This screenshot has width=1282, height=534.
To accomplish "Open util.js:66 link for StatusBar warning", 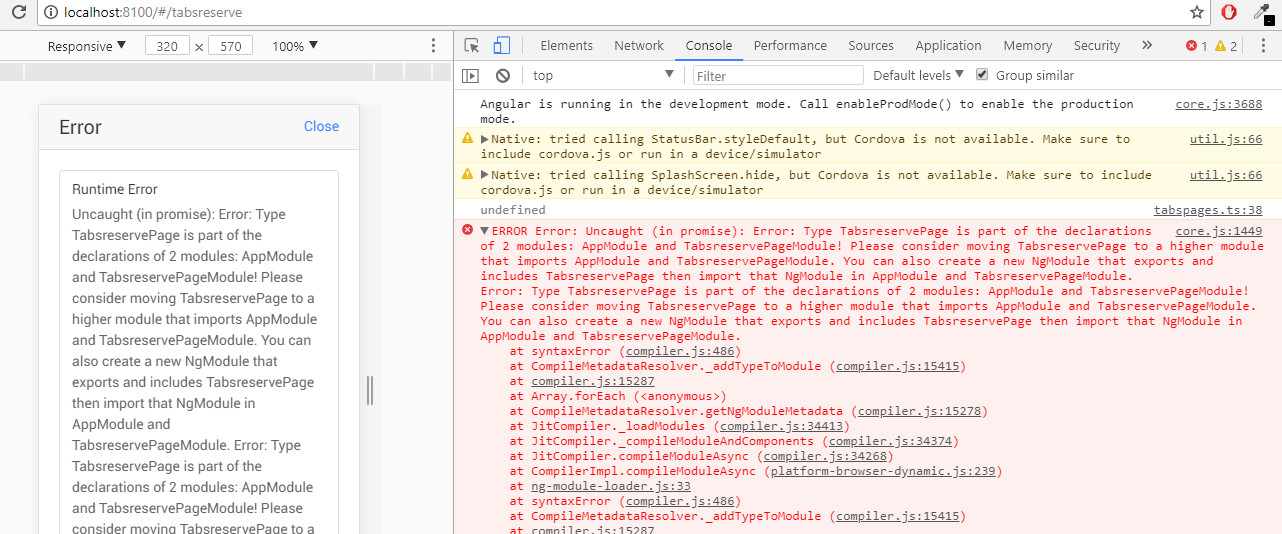I will [1225, 139].
